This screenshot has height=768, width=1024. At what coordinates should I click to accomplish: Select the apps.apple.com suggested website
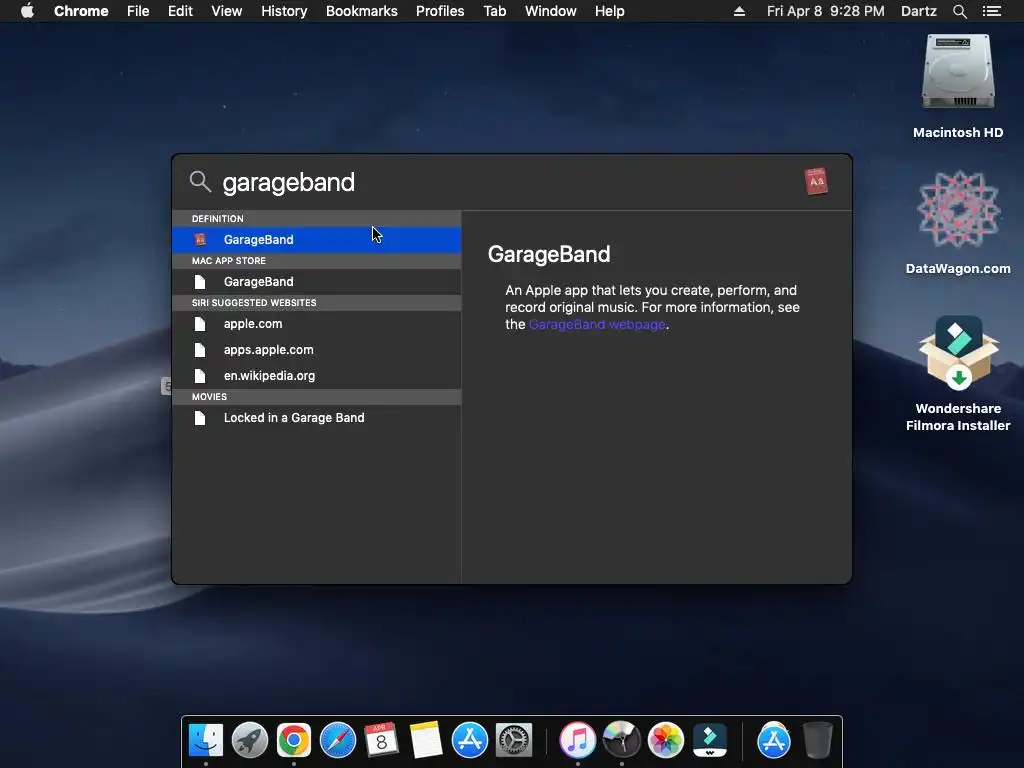(x=317, y=350)
